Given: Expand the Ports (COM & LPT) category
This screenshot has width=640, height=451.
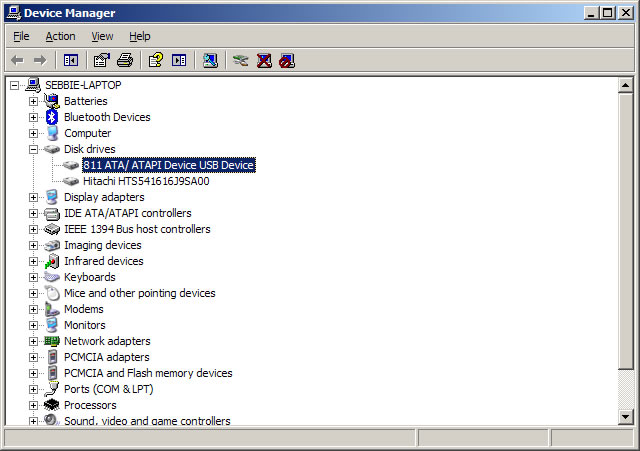Looking at the screenshot, I should pyautogui.click(x=33, y=389).
